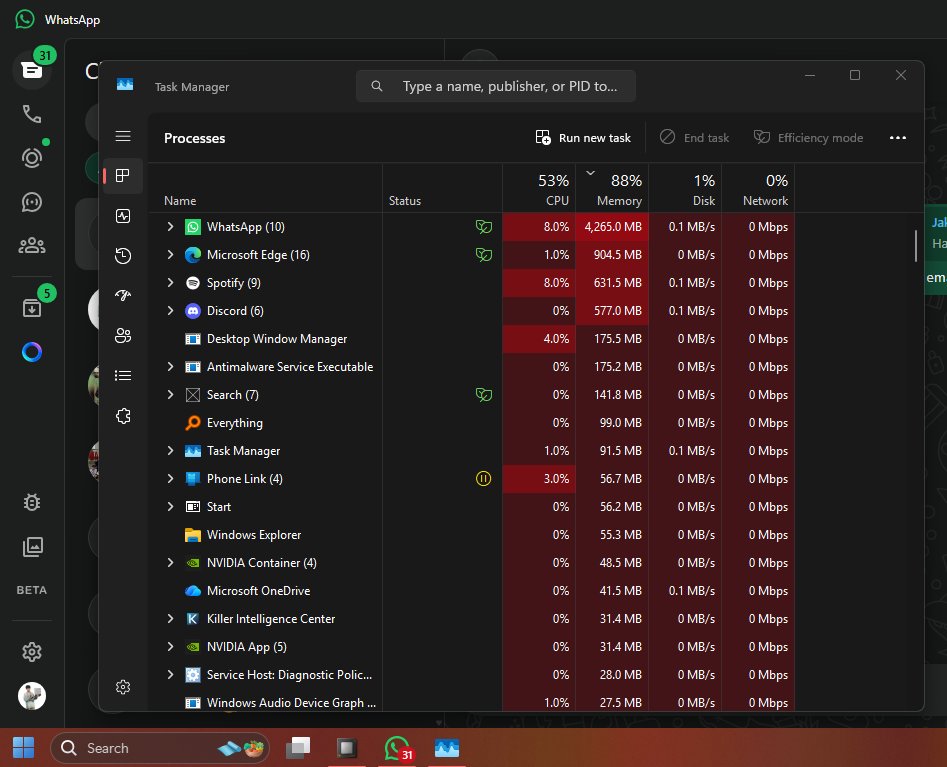Open Meta AI ring icon in WhatsApp

point(32,351)
